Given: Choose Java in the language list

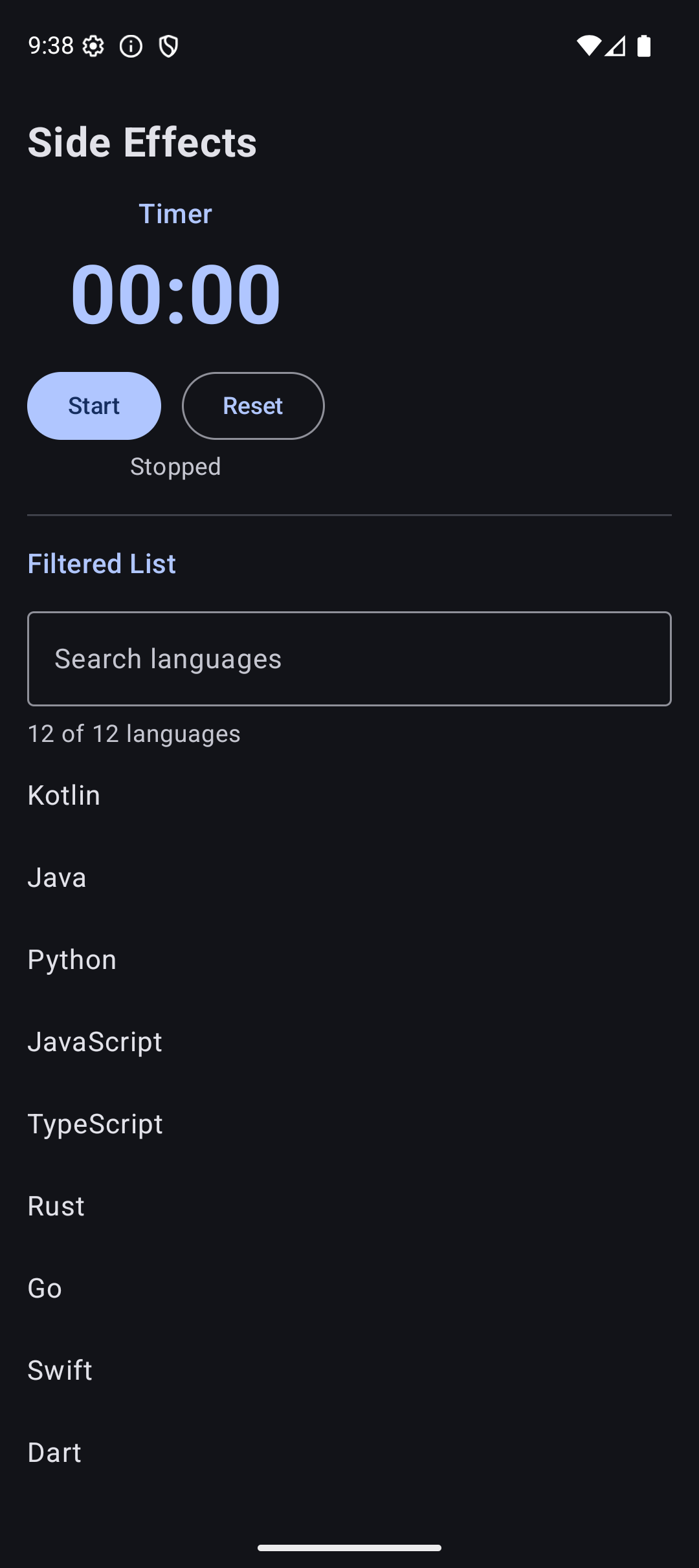Looking at the screenshot, I should click(x=57, y=877).
